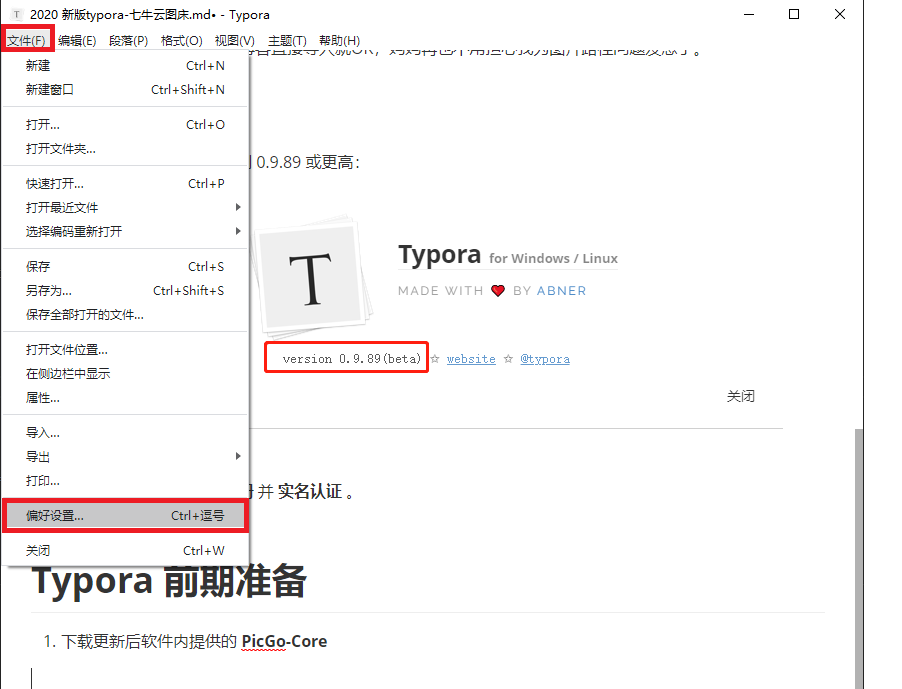Open the 文件(F) menu

click(x=26, y=40)
